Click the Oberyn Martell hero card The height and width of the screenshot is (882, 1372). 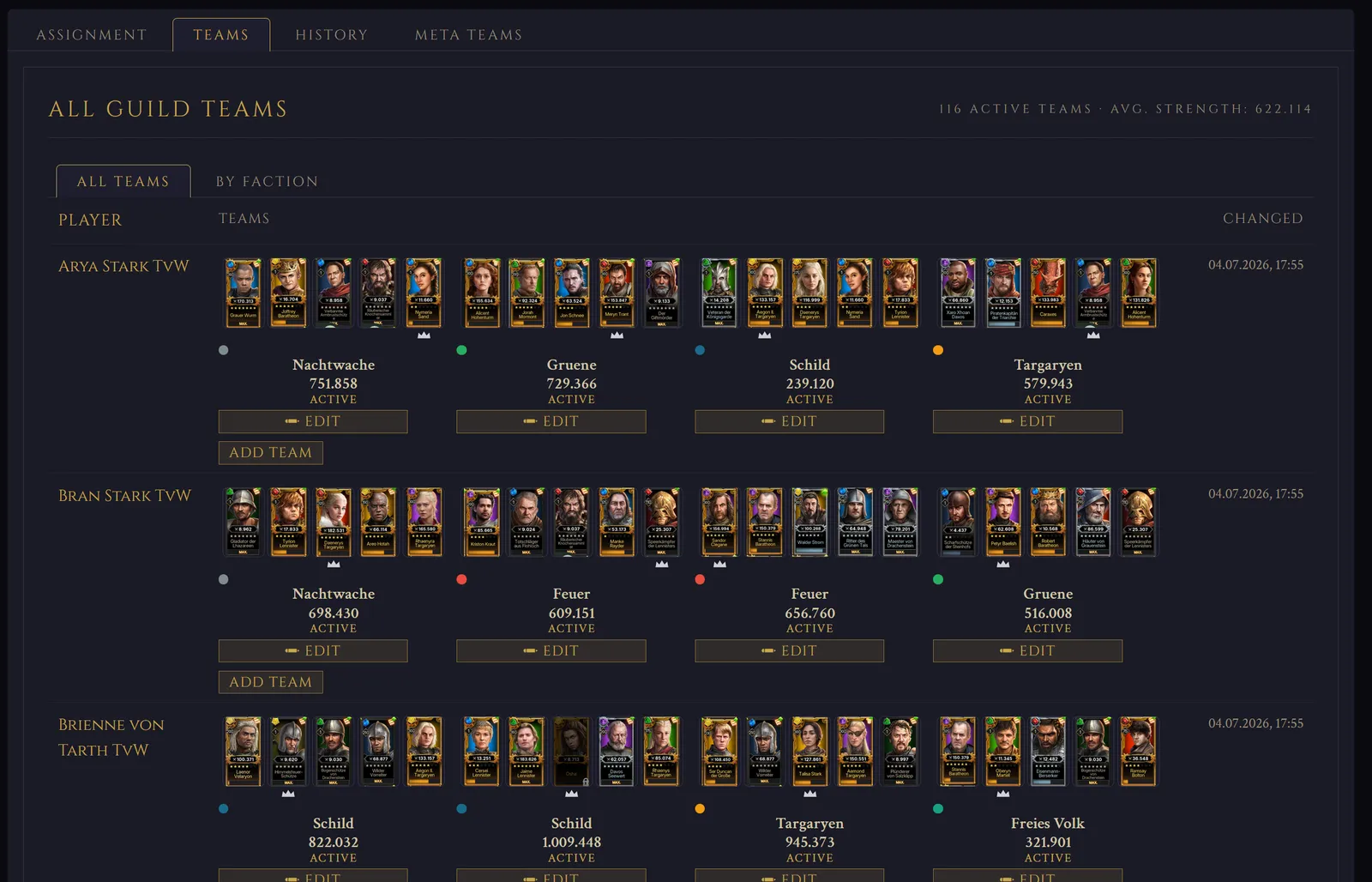pos(1002,752)
